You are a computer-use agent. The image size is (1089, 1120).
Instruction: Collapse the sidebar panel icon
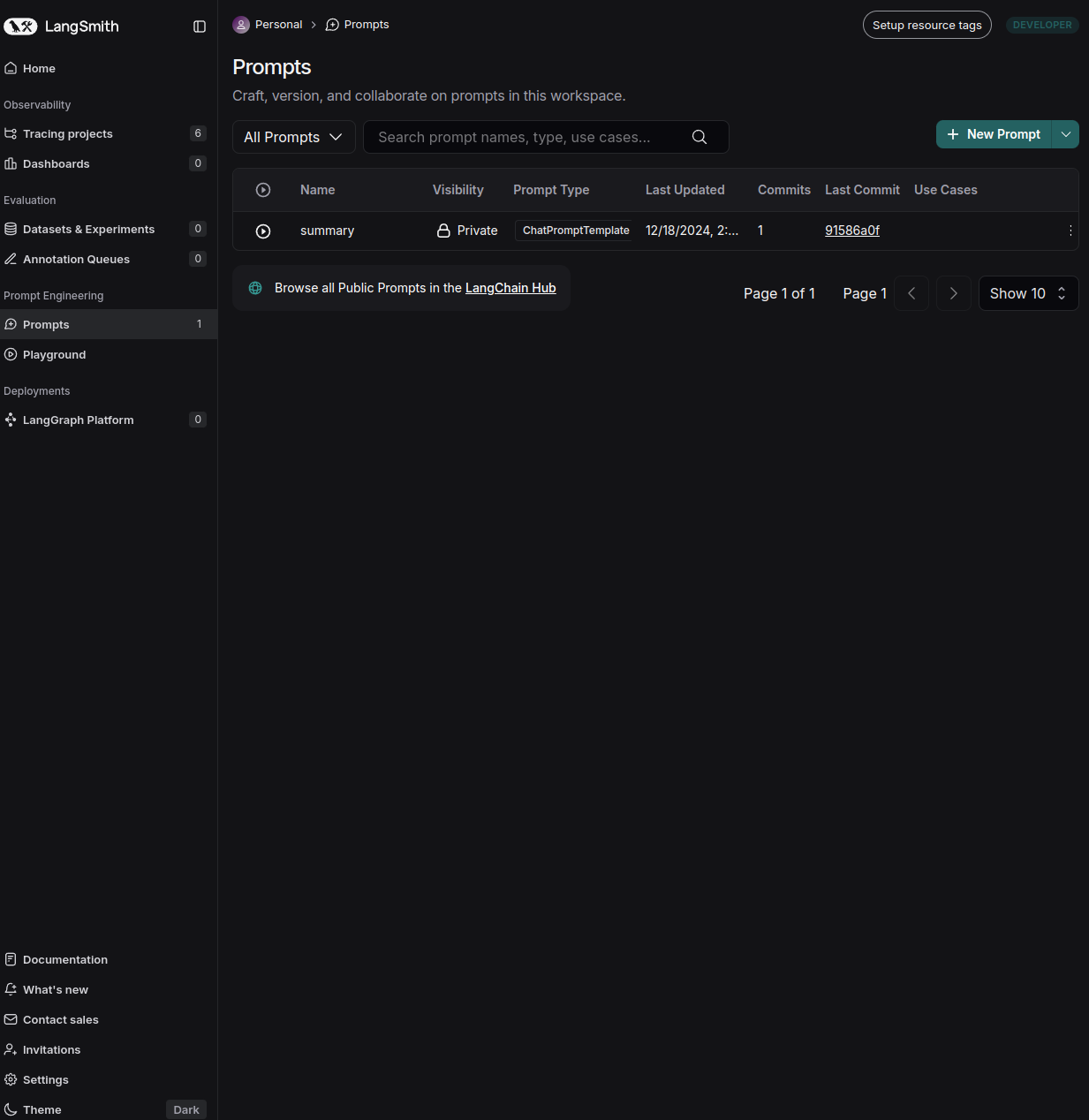pyautogui.click(x=200, y=26)
